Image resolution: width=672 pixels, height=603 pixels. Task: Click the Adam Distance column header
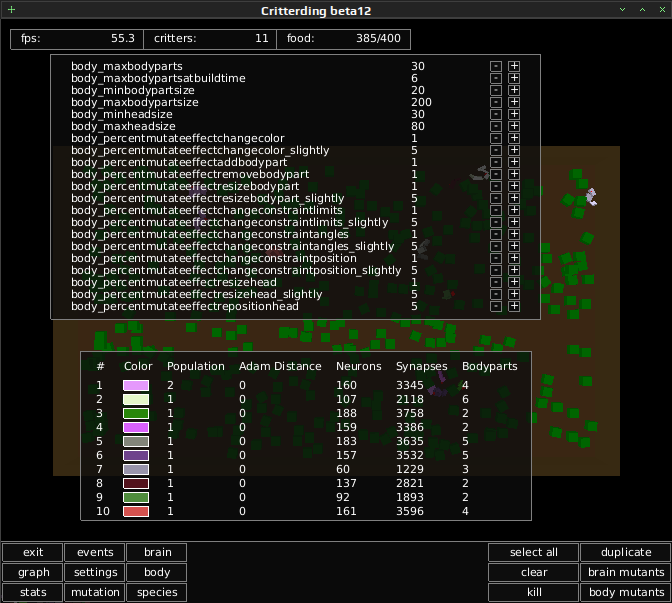[x=280, y=366]
